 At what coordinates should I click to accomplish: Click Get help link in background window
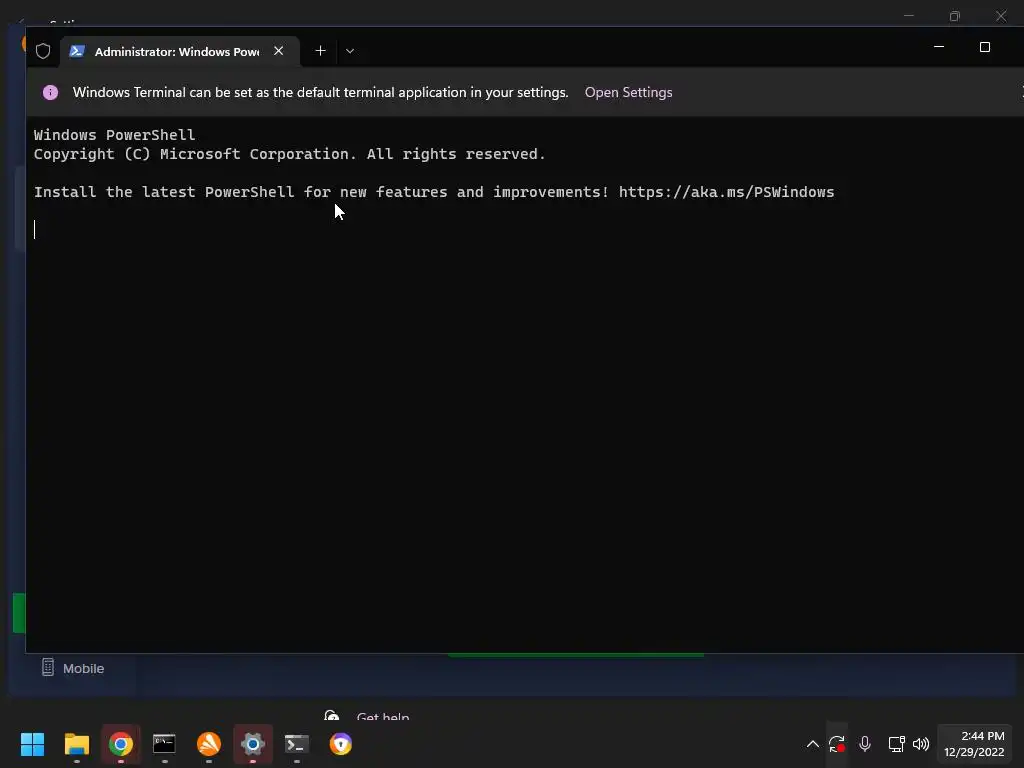pos(383,717)
